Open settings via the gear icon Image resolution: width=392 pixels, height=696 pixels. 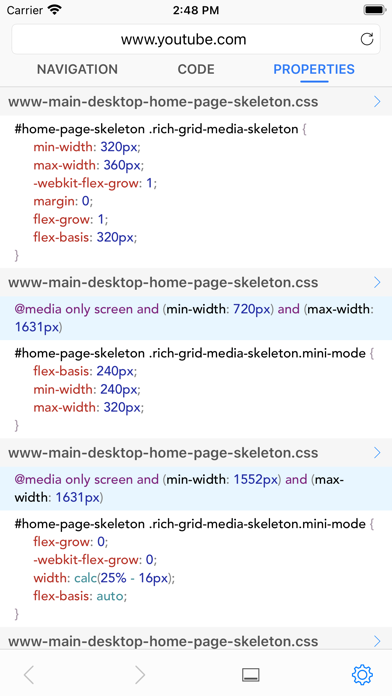click(x=362, y=675)
